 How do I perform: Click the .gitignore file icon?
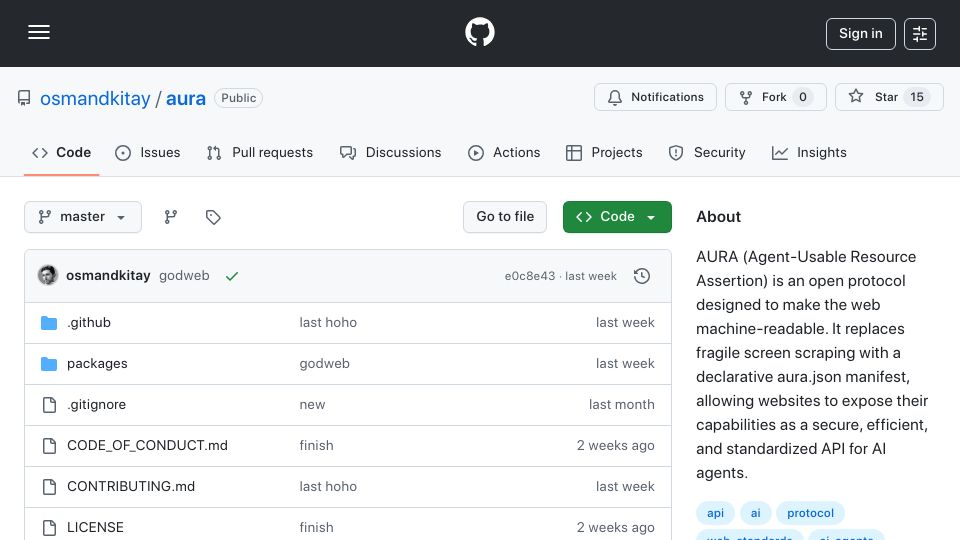coord(49,405)
